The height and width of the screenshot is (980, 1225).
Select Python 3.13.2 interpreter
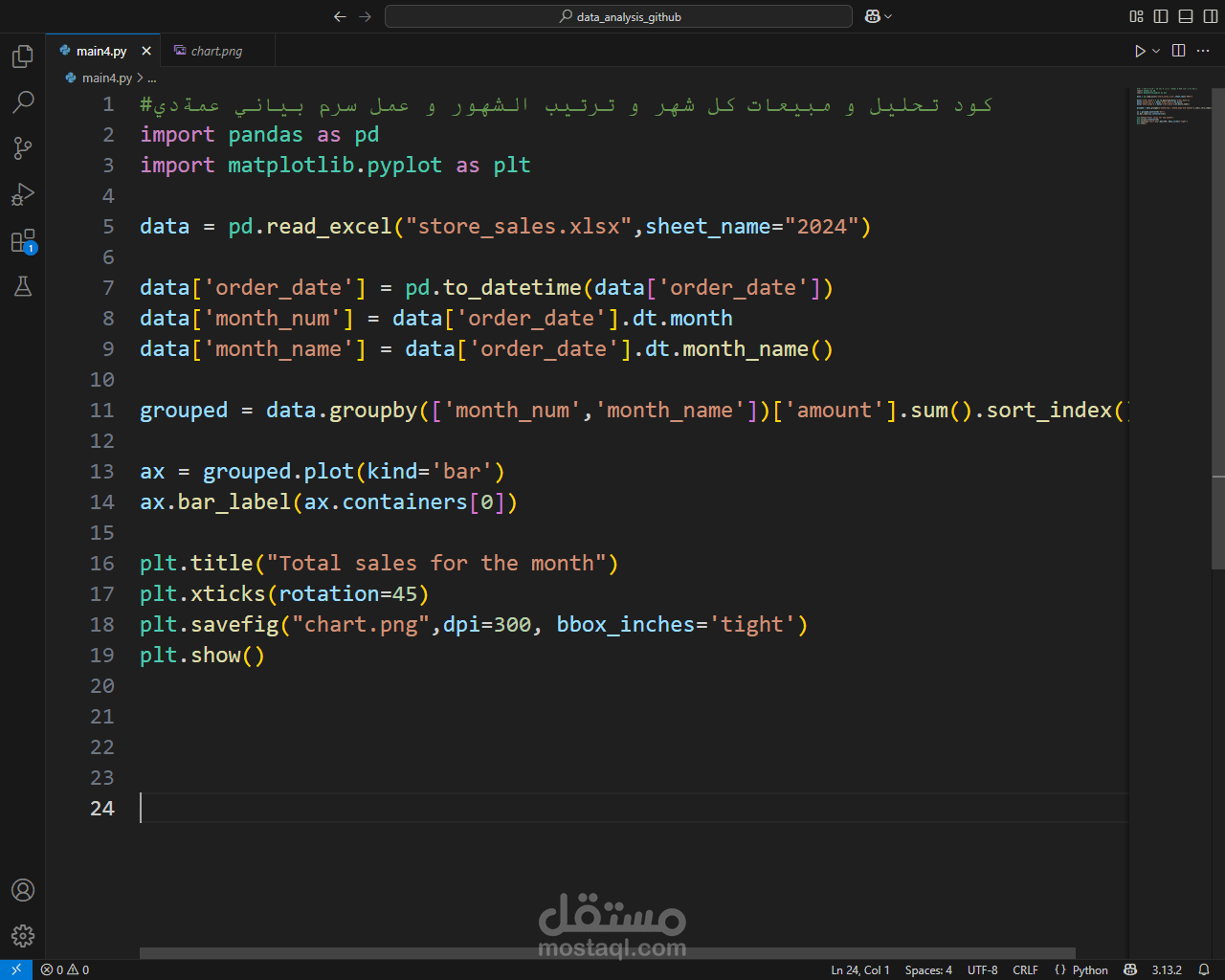(x=1167, y=969)
